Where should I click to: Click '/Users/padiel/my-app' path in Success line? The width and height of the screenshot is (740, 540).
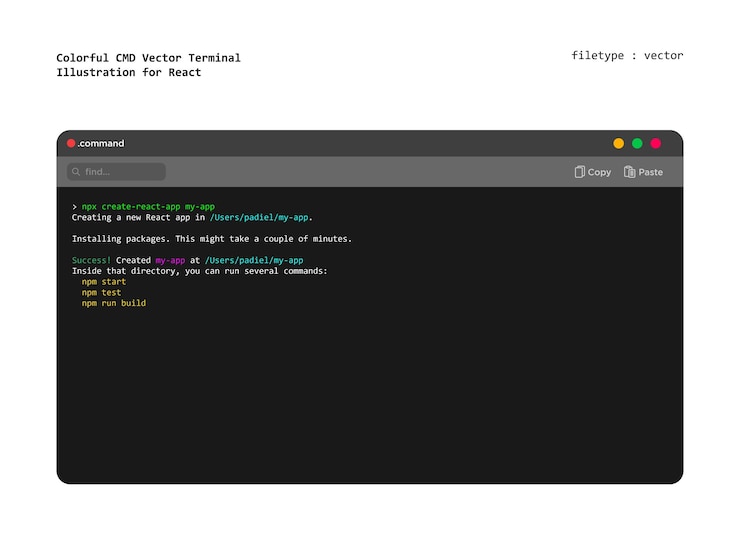pos(254,261)
